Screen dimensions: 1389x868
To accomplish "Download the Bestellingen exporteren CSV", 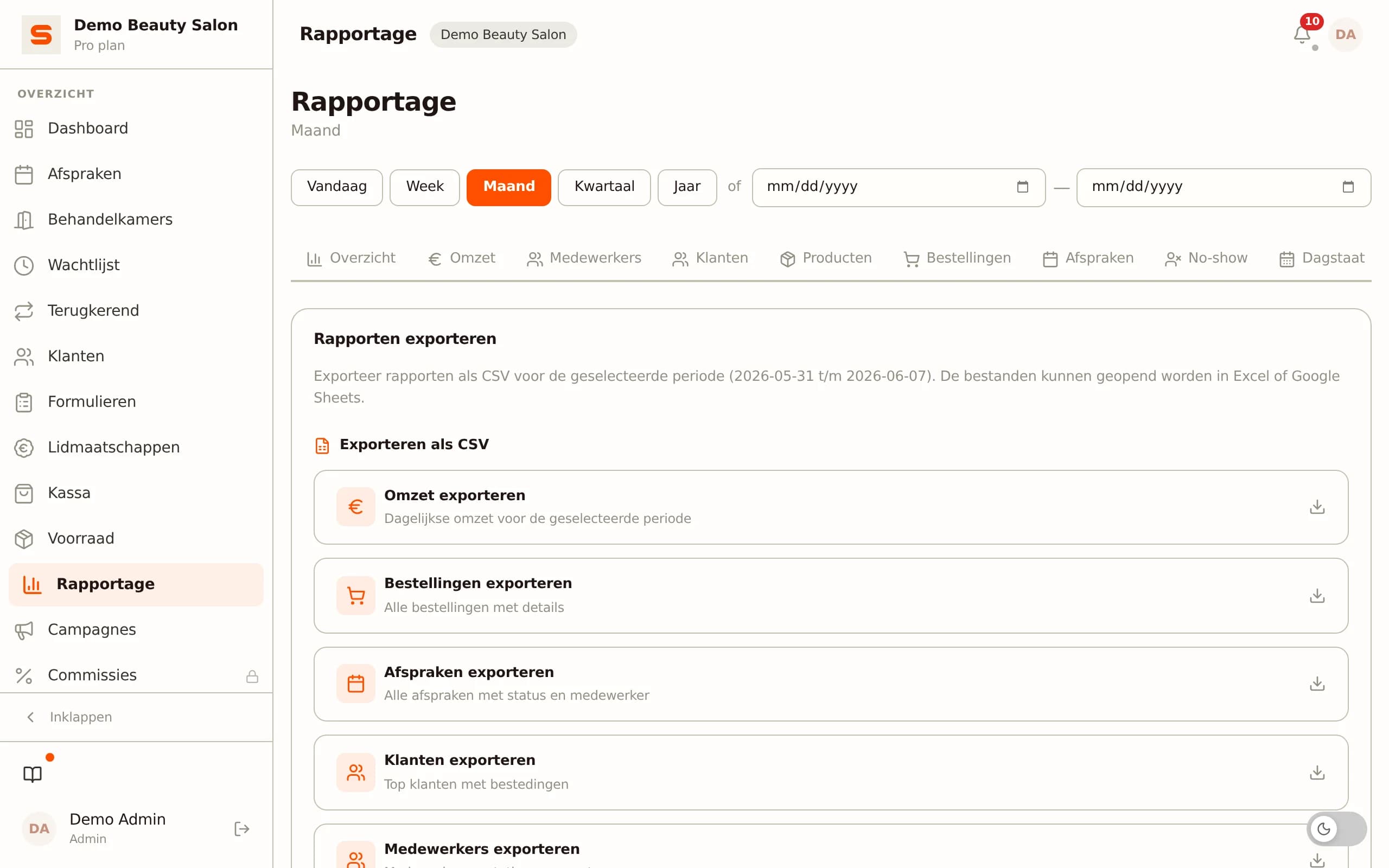I will point(1317,595).
